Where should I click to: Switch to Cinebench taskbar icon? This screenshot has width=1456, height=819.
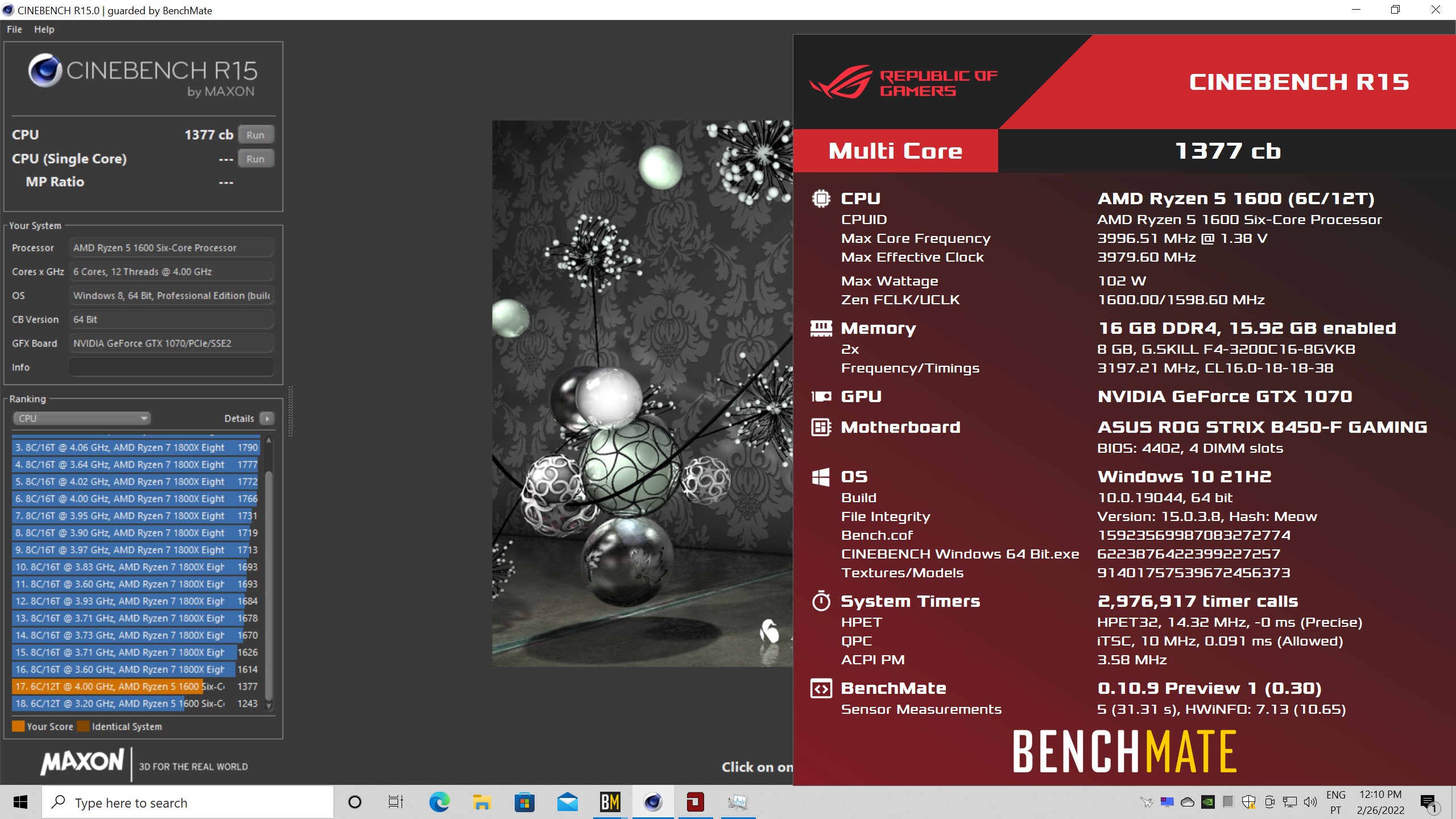(x=652, y=803)
